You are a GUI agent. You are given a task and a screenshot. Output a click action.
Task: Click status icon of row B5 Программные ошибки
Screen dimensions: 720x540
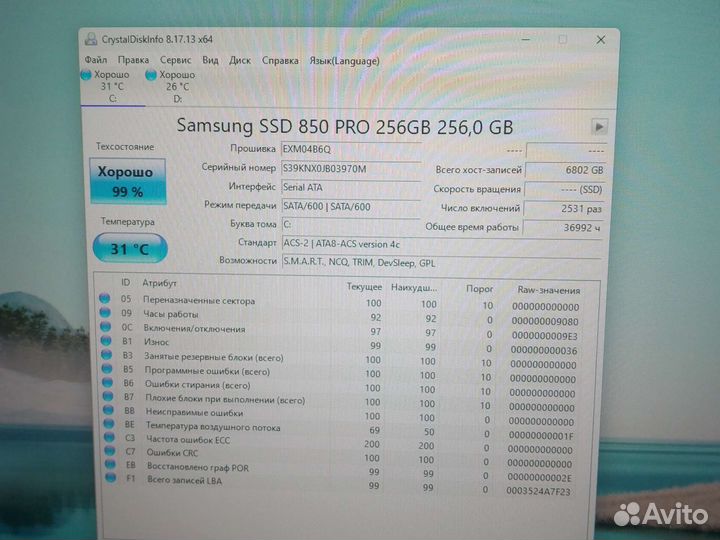click(x=107, y=368)
